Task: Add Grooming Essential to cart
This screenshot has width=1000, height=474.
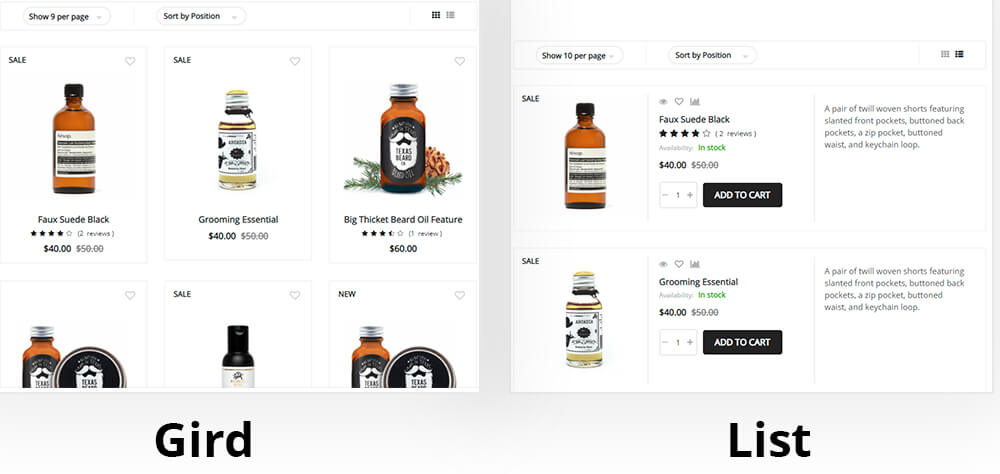Action: 742,343
